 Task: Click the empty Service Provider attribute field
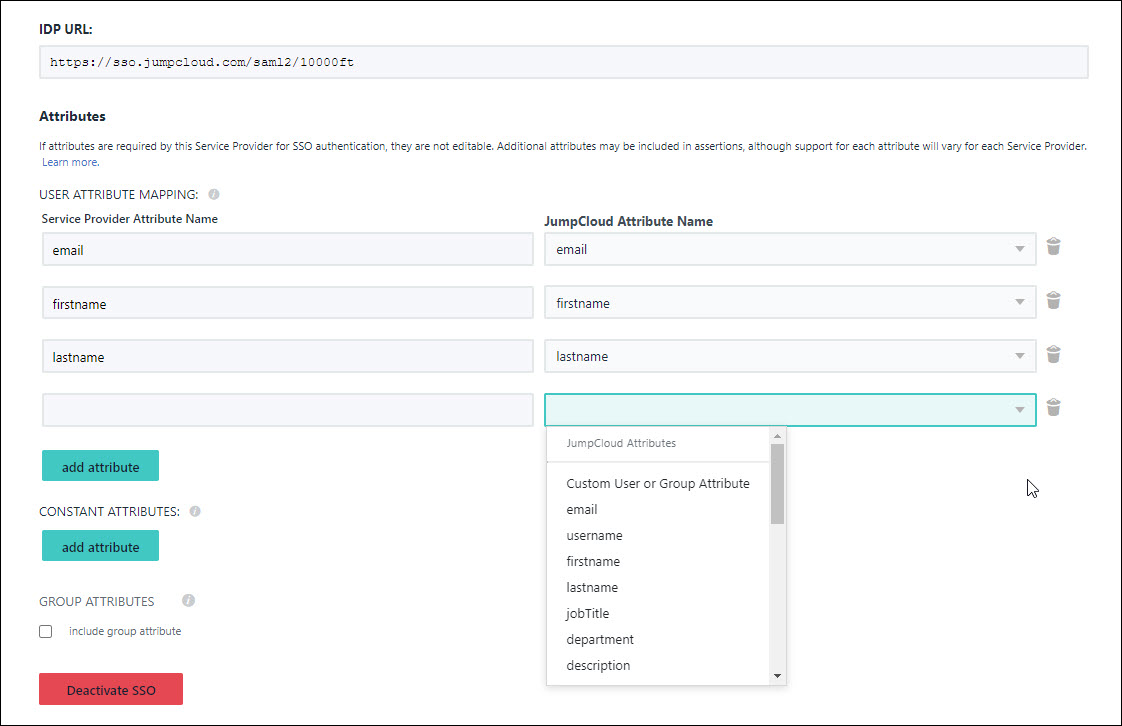(x=286, y=409)
